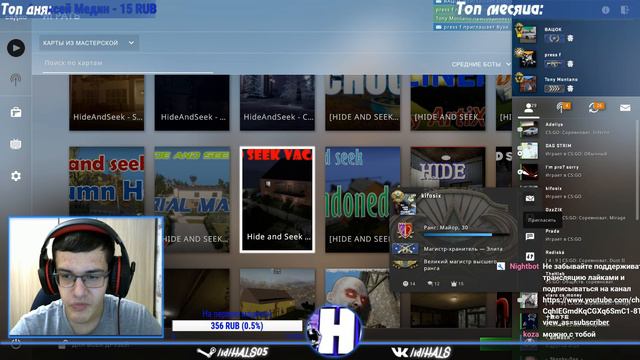
Task: Open the friends list tab icon
Action: [x=529, y=108]
